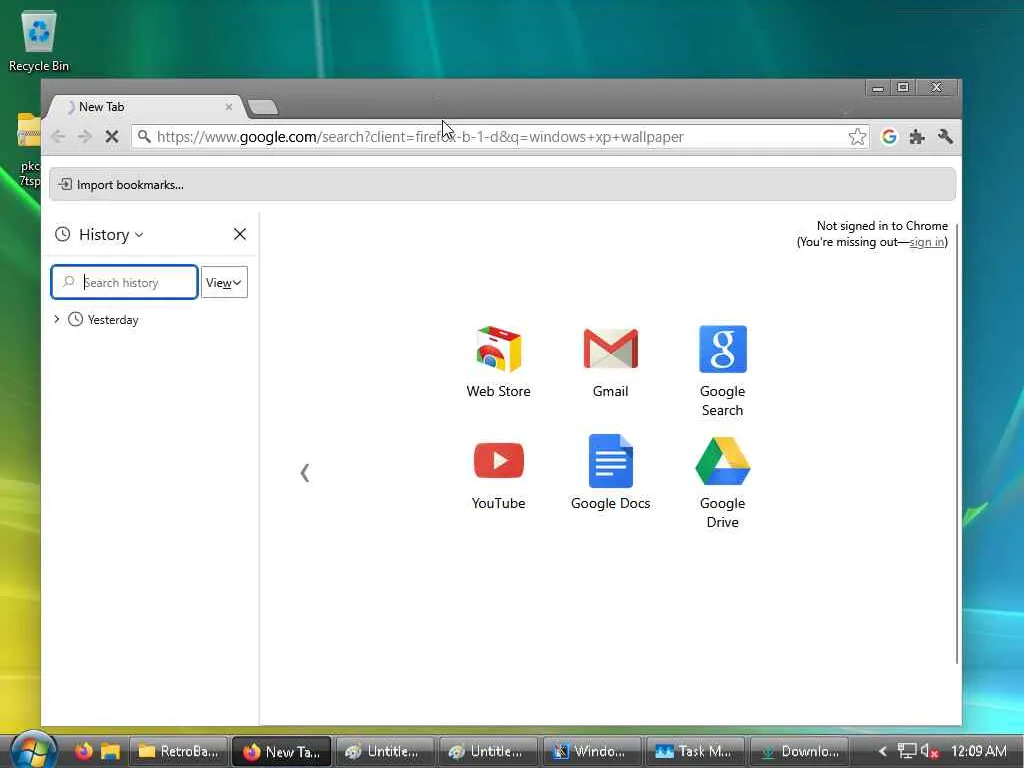1024x768 pixels.
Task: Click the network tray icon
Action: pyautogui.click(x=906, y=752)
